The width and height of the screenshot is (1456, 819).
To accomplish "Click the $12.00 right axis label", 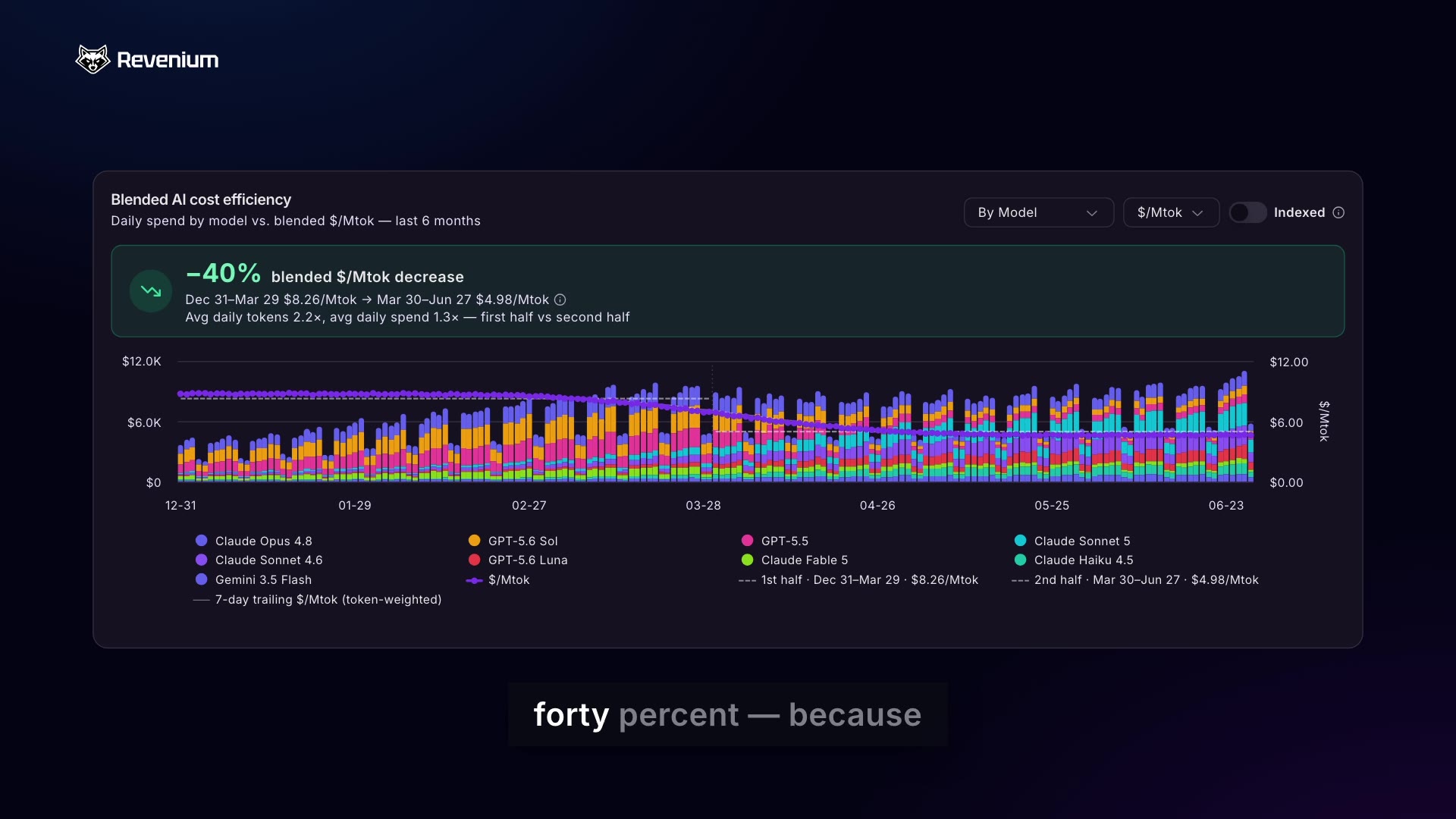I will 1289,362.
